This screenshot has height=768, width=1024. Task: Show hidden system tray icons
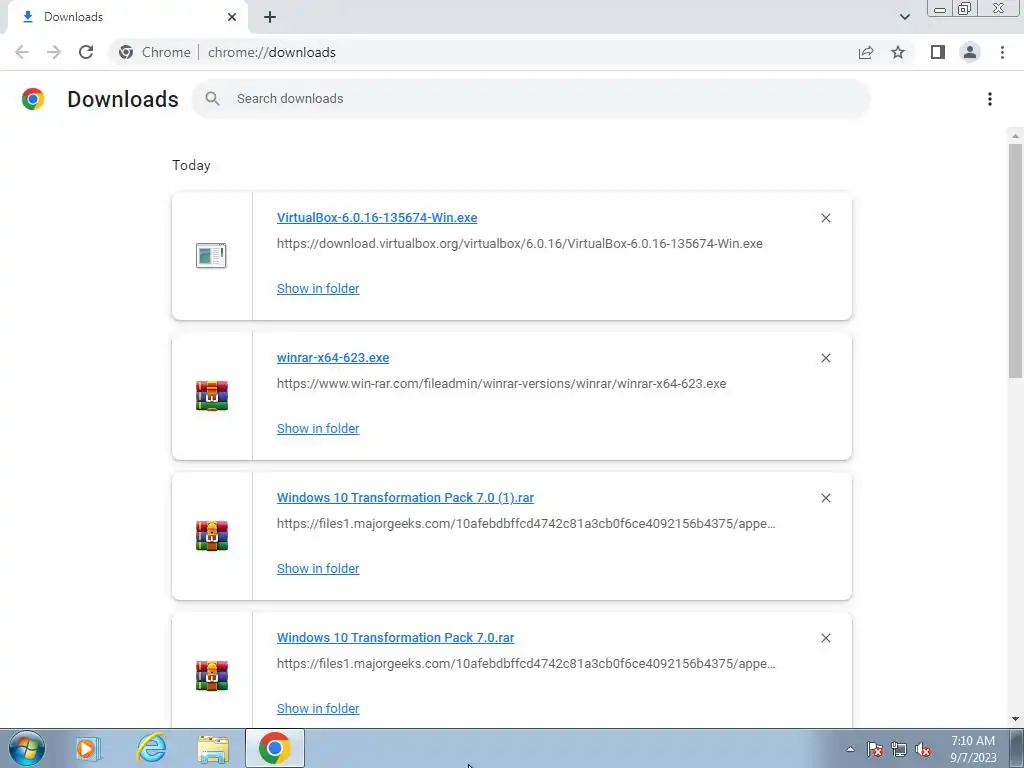point(850,749)
